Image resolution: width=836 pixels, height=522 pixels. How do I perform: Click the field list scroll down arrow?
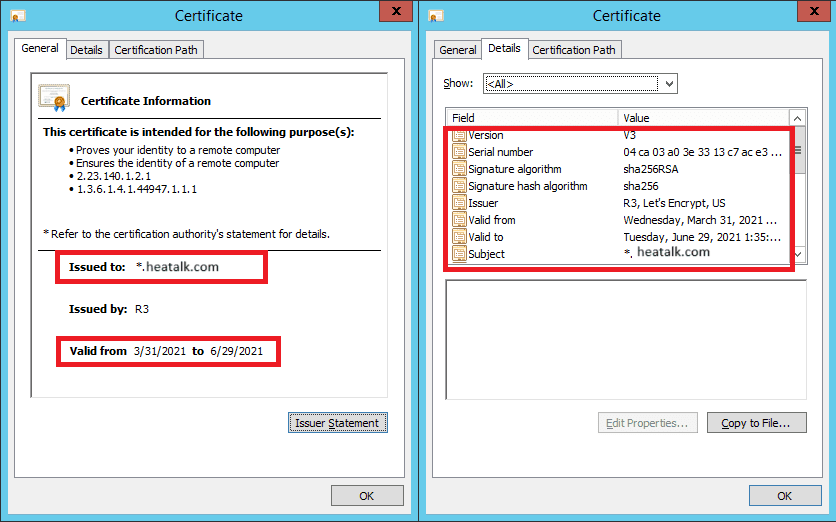(798, 254)
